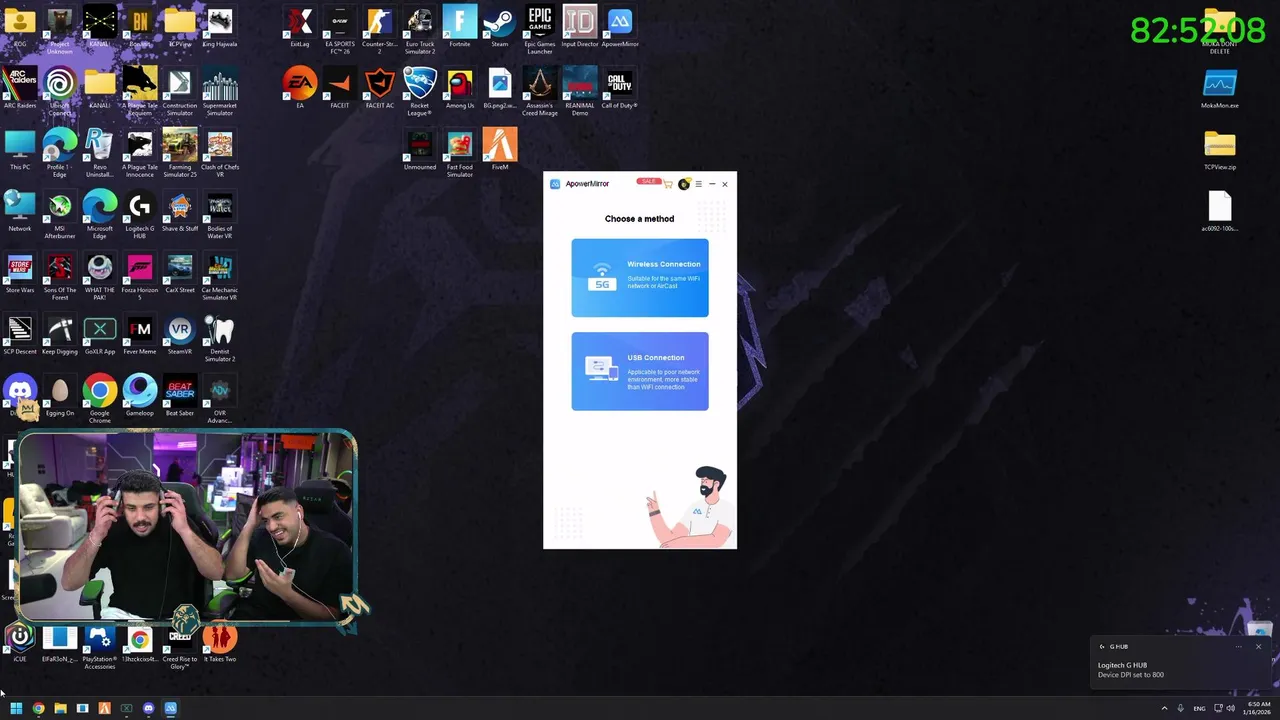Open the Logitech G HUB DPI notification
Screen dimensions: 1280x720
pos(1181,661)
